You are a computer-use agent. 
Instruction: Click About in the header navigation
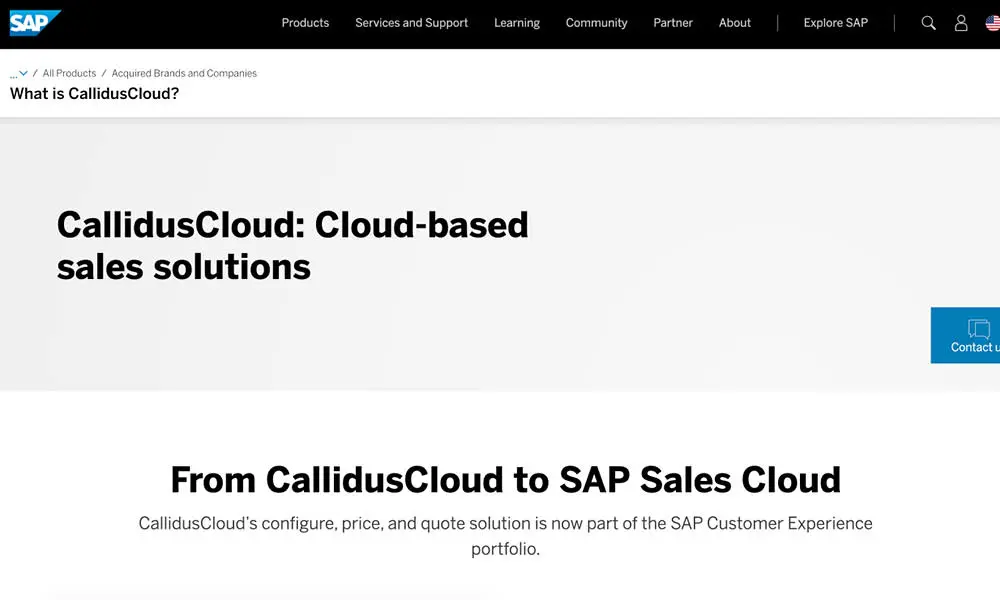[x=734, y=22]
